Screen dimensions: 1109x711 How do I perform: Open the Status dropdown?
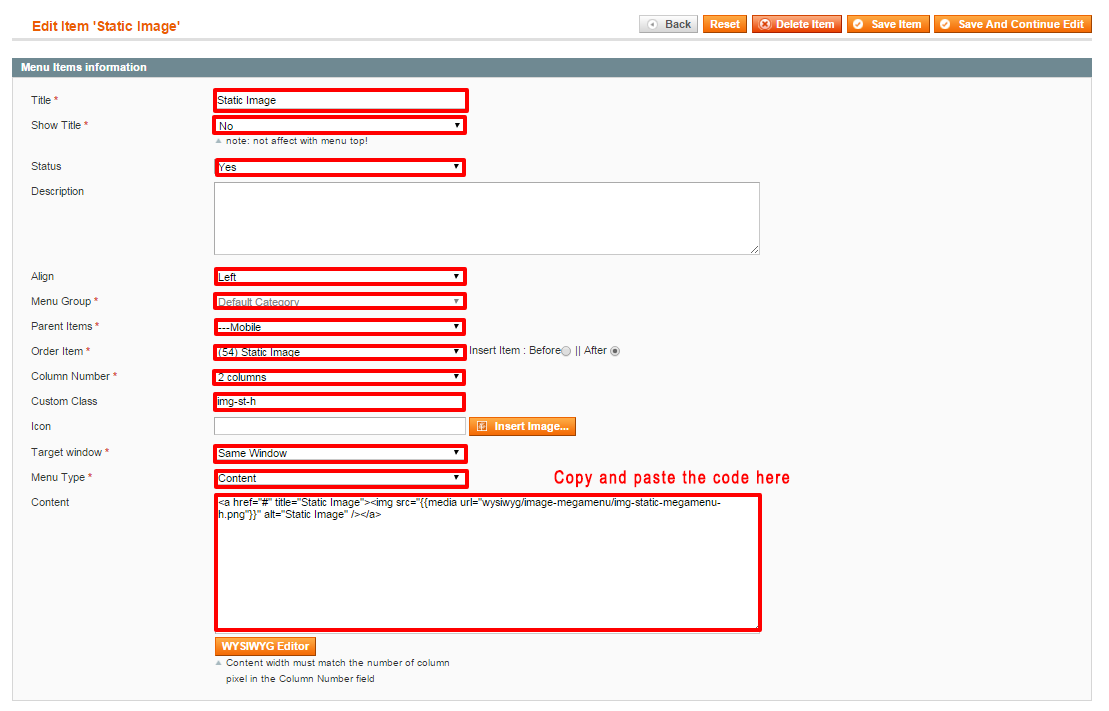pos(339,167)
